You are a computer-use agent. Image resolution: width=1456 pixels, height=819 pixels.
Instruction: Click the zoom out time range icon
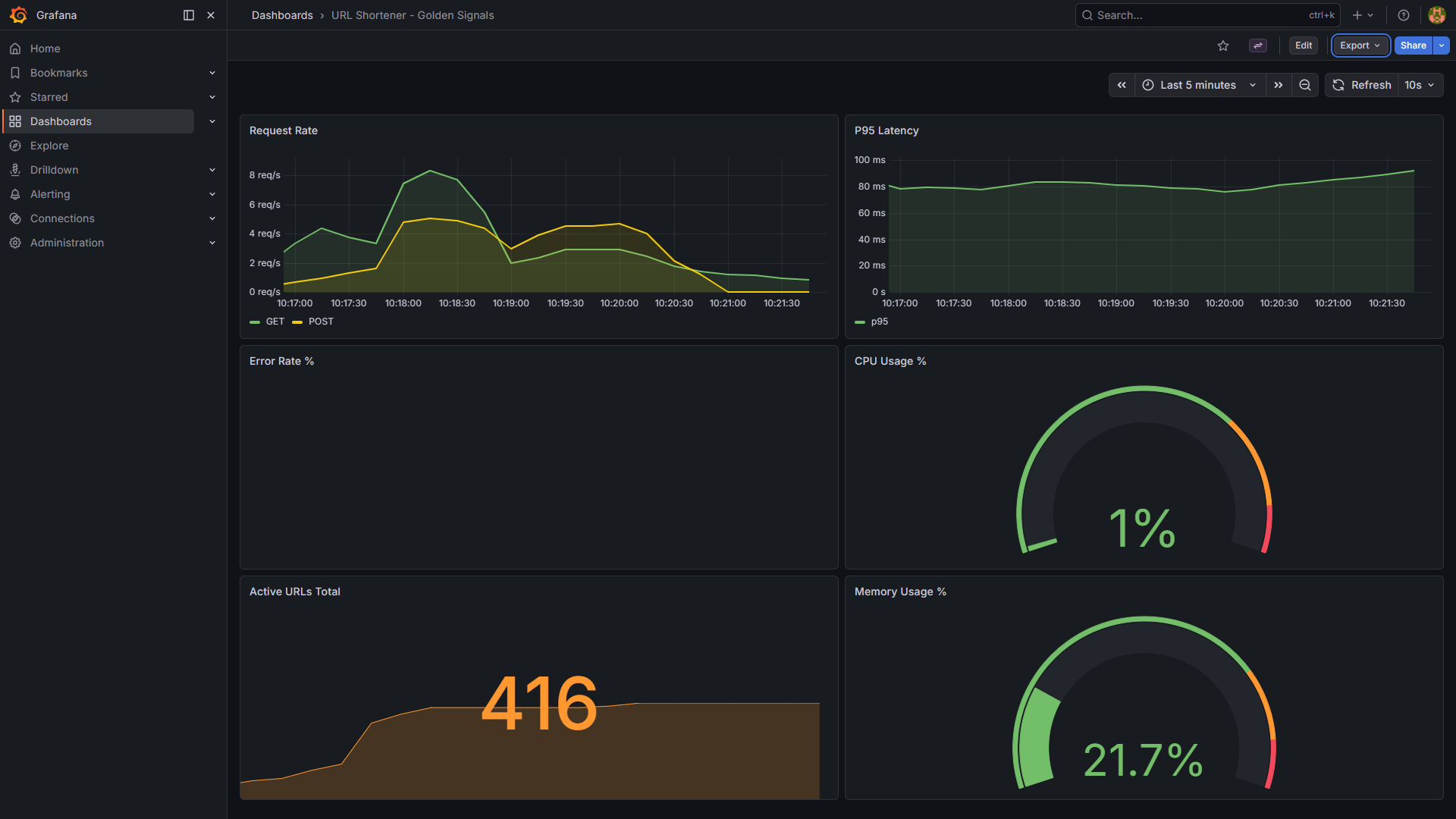click(x=1305, y=85)
